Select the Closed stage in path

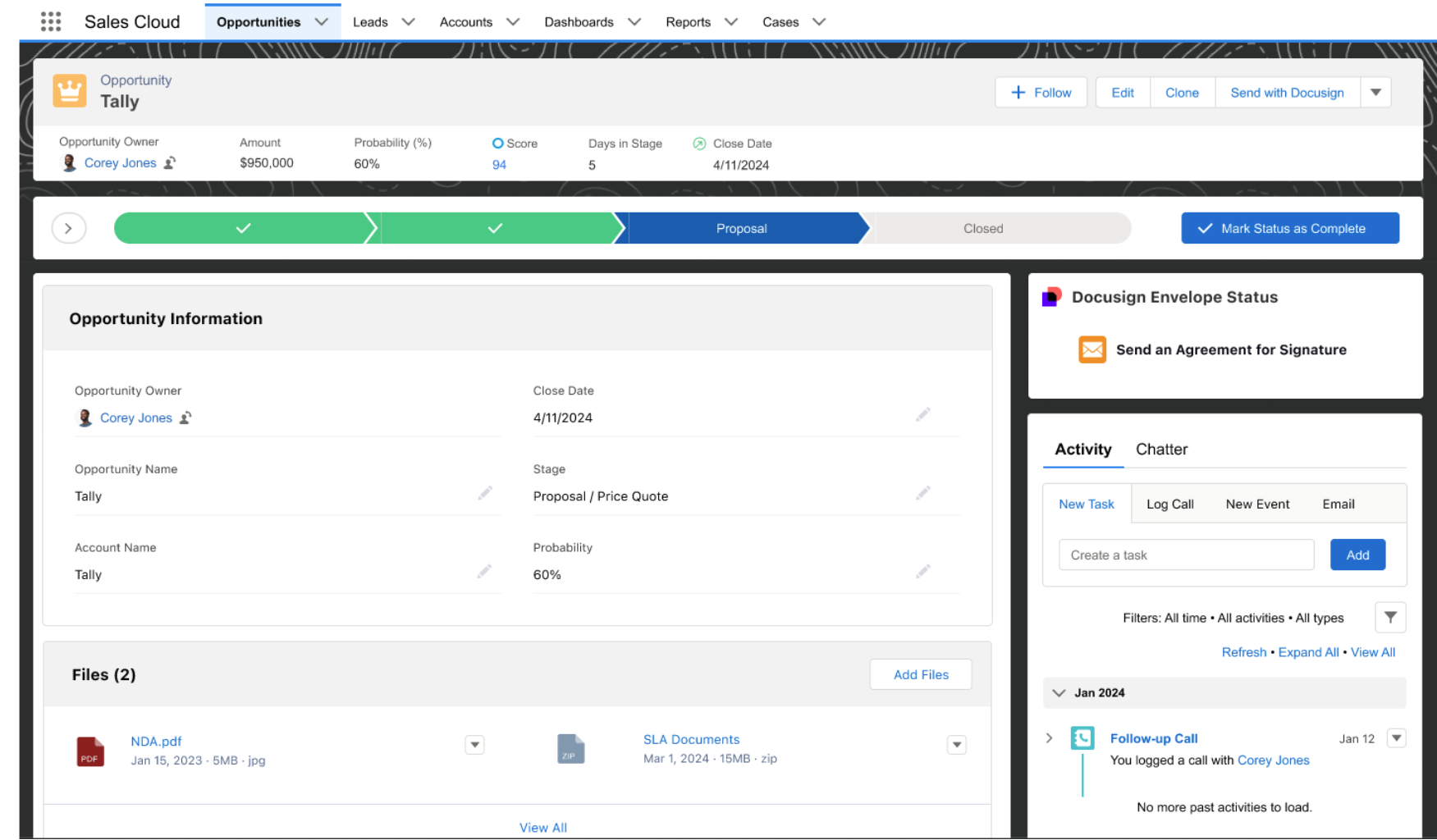click(997, 228)
